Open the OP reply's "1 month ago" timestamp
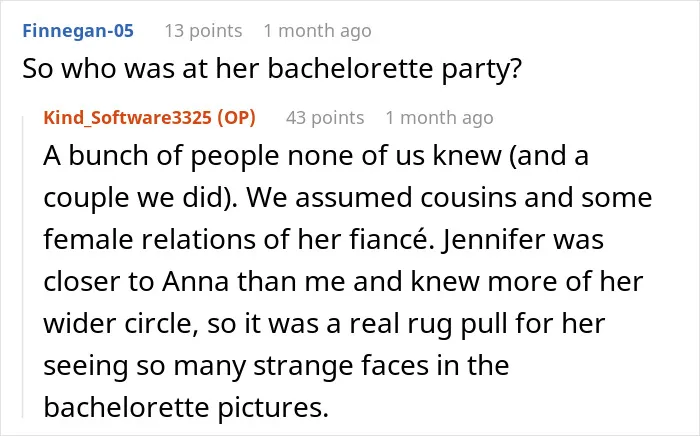This screenshot has height=436, width=700. pyautogui.click(x=439, y=118)
